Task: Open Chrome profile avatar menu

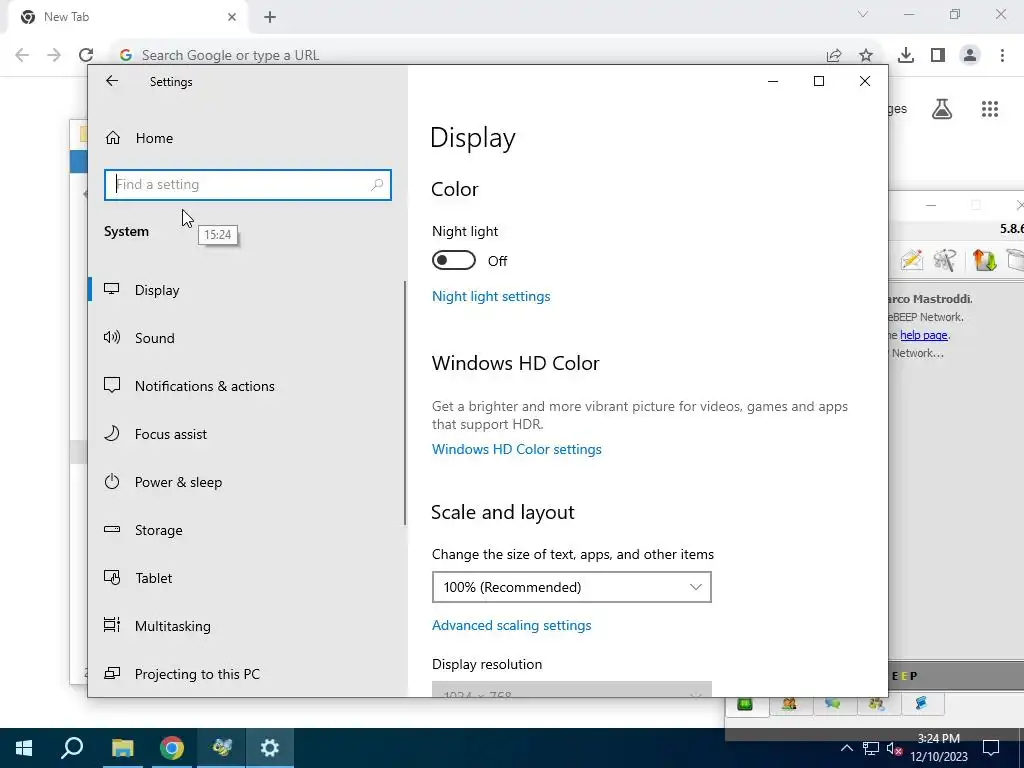Action: [x=970, y=55]
